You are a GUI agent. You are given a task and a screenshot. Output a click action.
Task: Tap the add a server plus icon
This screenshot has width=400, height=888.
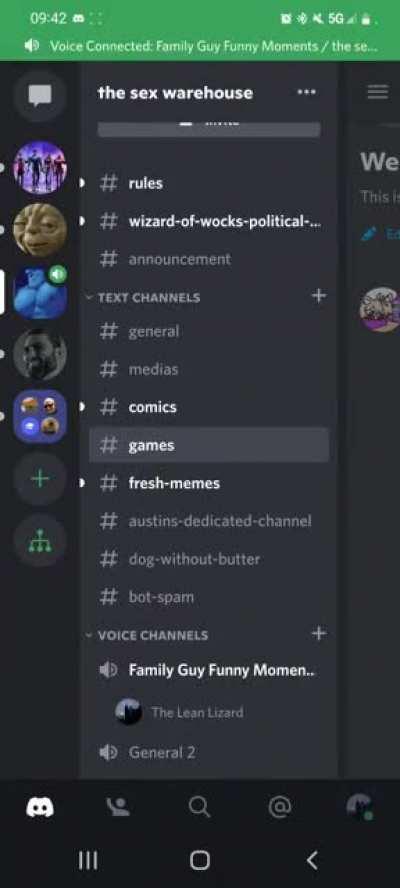click(40, 479)
